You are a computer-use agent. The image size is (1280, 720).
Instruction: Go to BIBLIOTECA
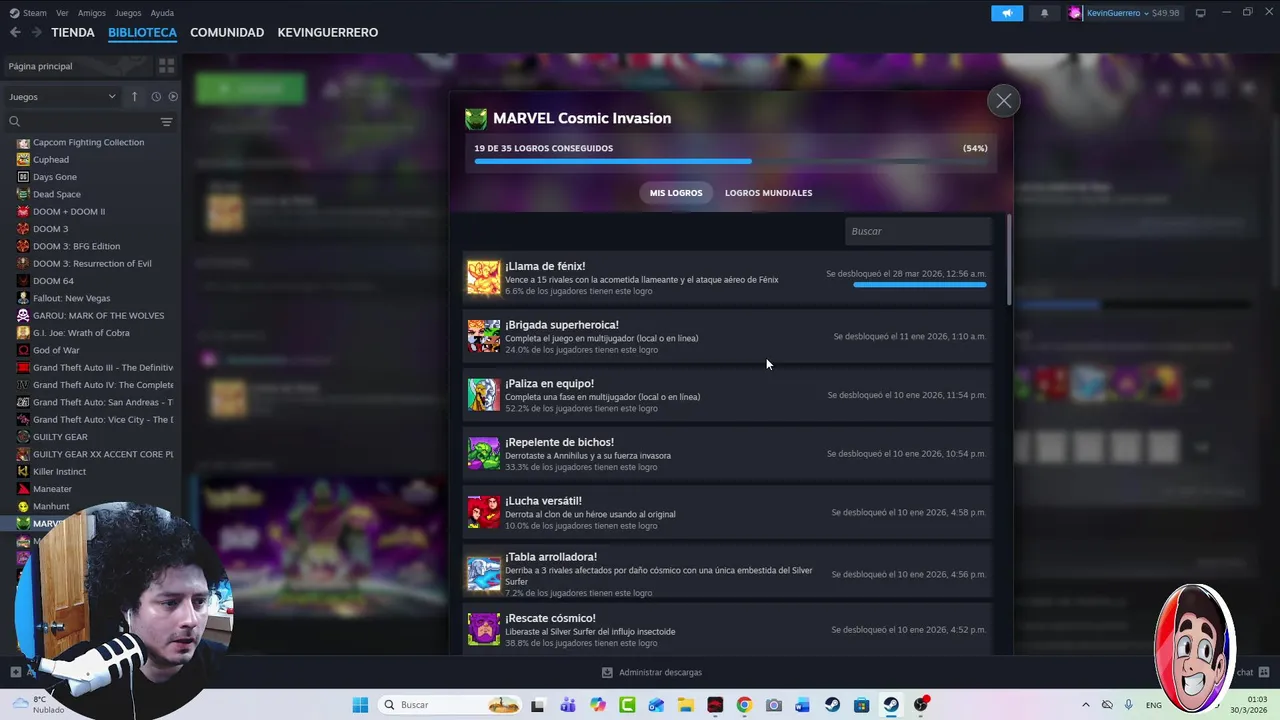tap(142, 32)
